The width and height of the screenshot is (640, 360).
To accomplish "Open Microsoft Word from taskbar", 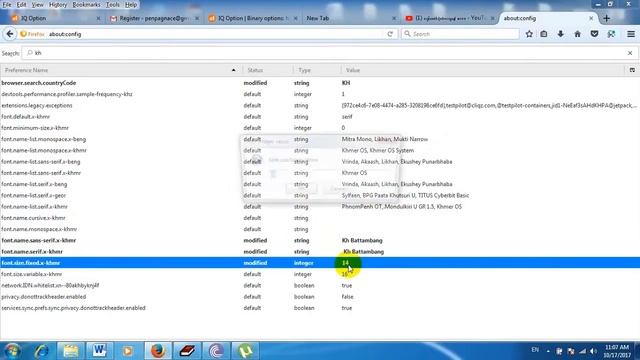I will click(x=99, y=351).
